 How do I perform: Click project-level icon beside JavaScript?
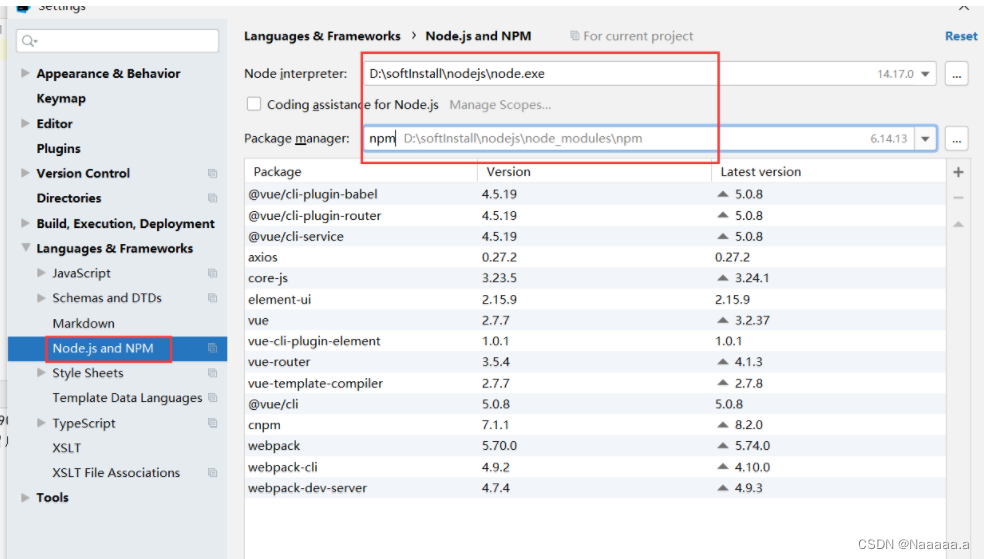[212, 273]
